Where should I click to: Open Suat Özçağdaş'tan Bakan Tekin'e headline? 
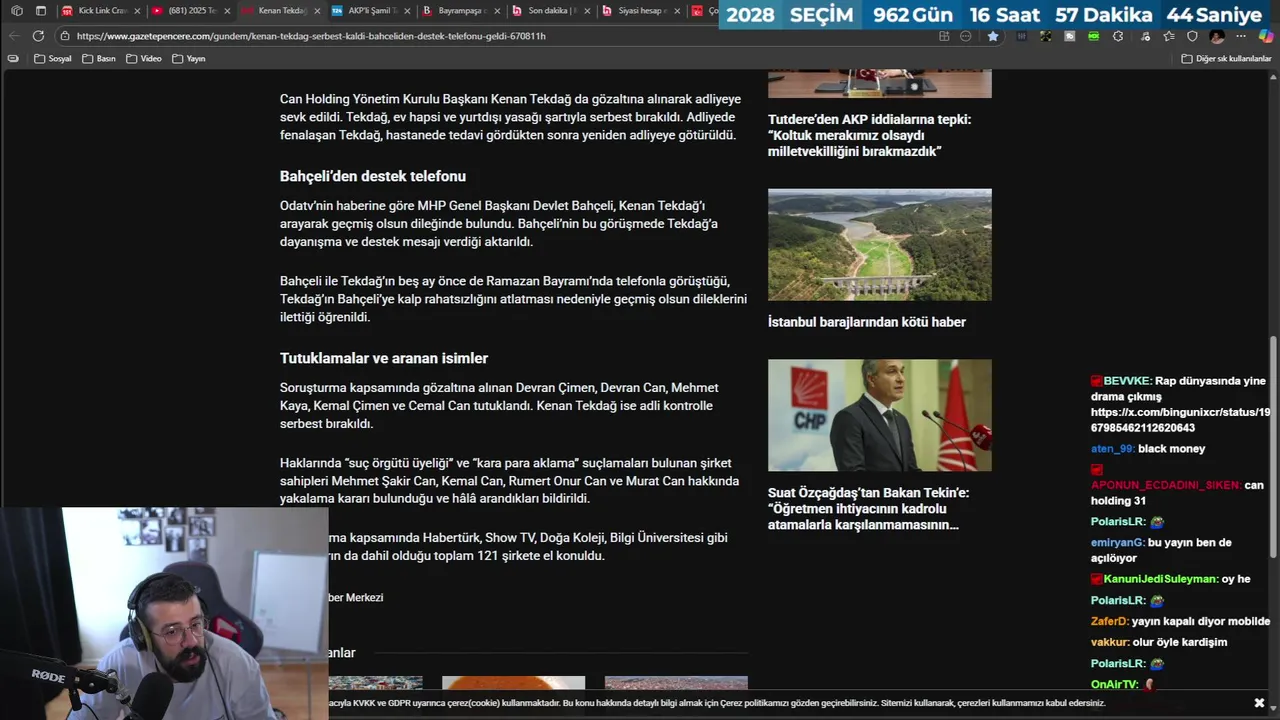click(868, 509)
